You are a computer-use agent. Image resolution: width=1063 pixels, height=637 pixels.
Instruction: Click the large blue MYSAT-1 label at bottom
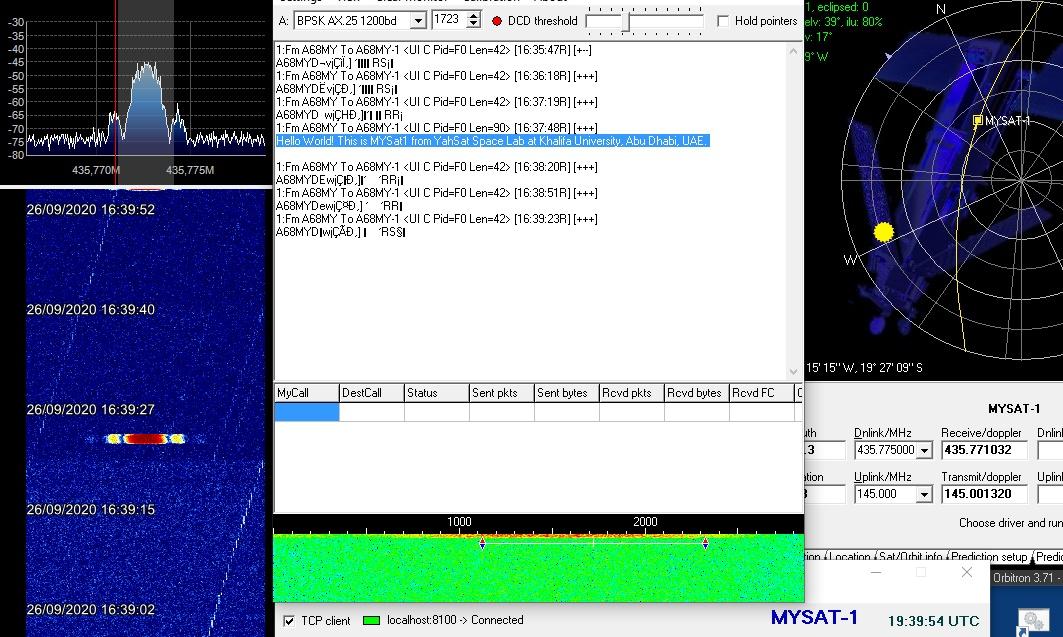[814, 617]
